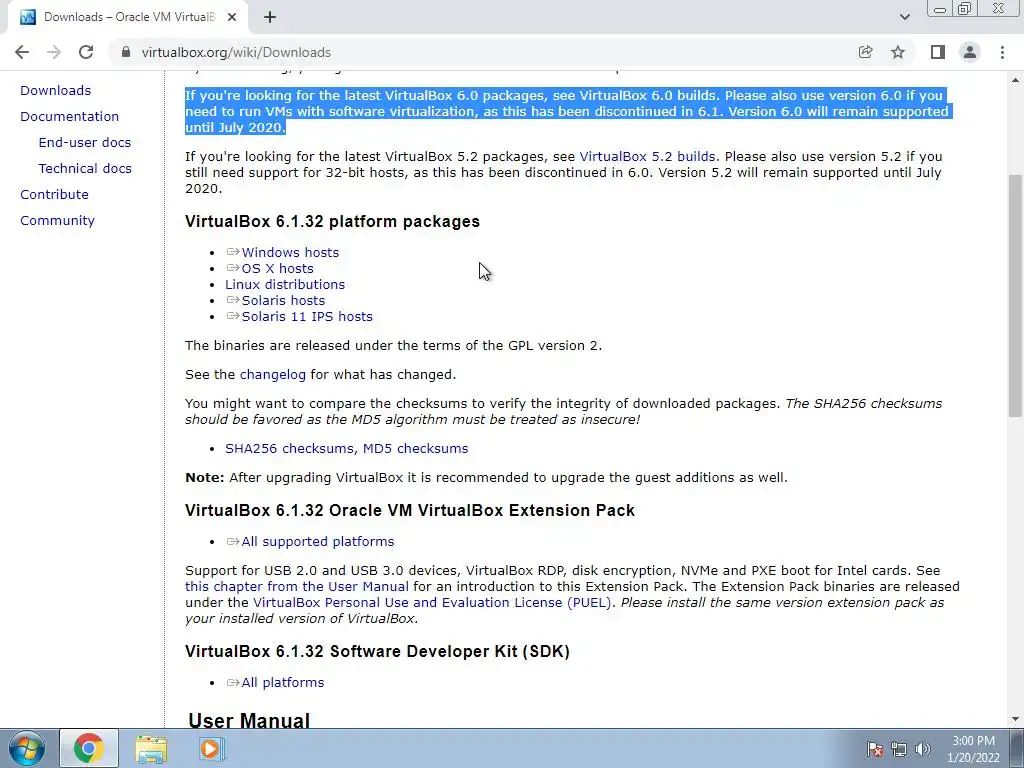Open Community sidebar link

click(x=57, y=221)
